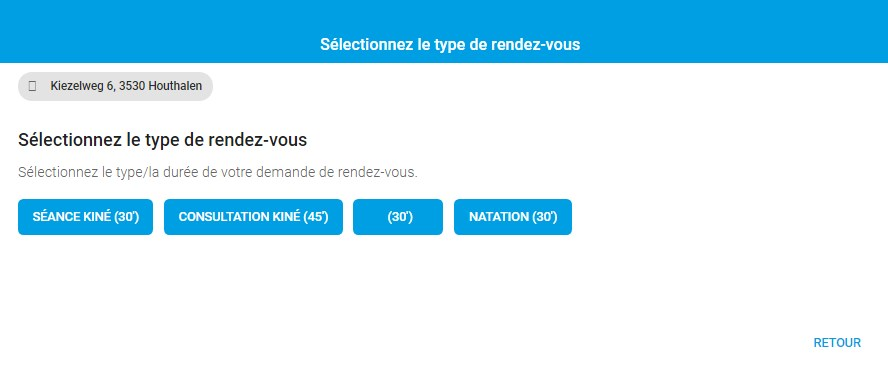The image size is (888, 365).
Task: Choose the button labelled only (30')
Action: tap(398, 217)
